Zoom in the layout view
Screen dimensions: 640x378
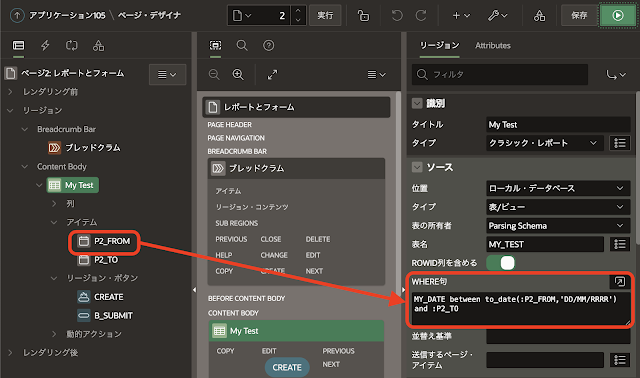click(238, 75)
